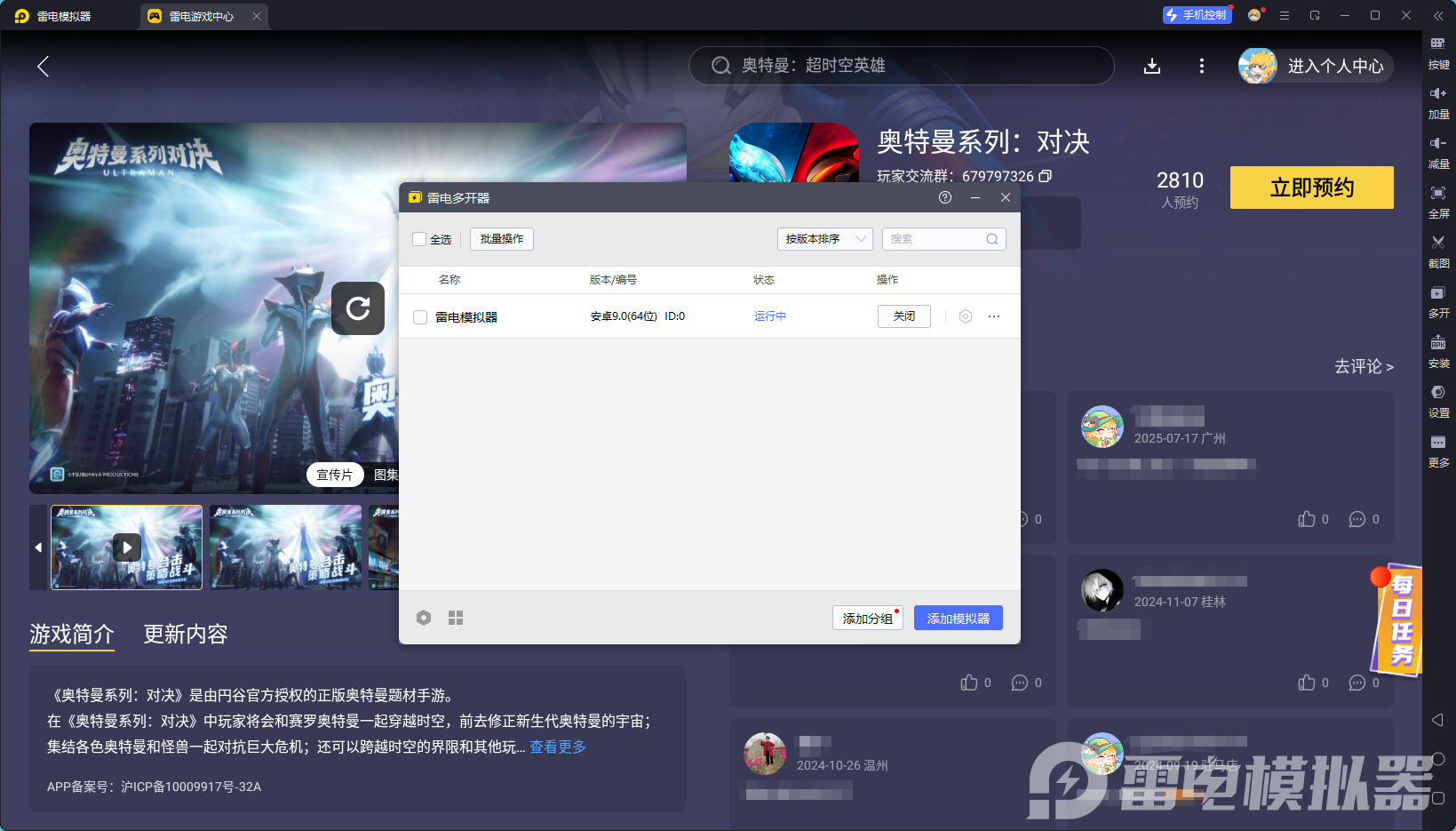Click the search field in 雷电多开器
Viewport: 1456px width, 831px height.
click(936, 239)
